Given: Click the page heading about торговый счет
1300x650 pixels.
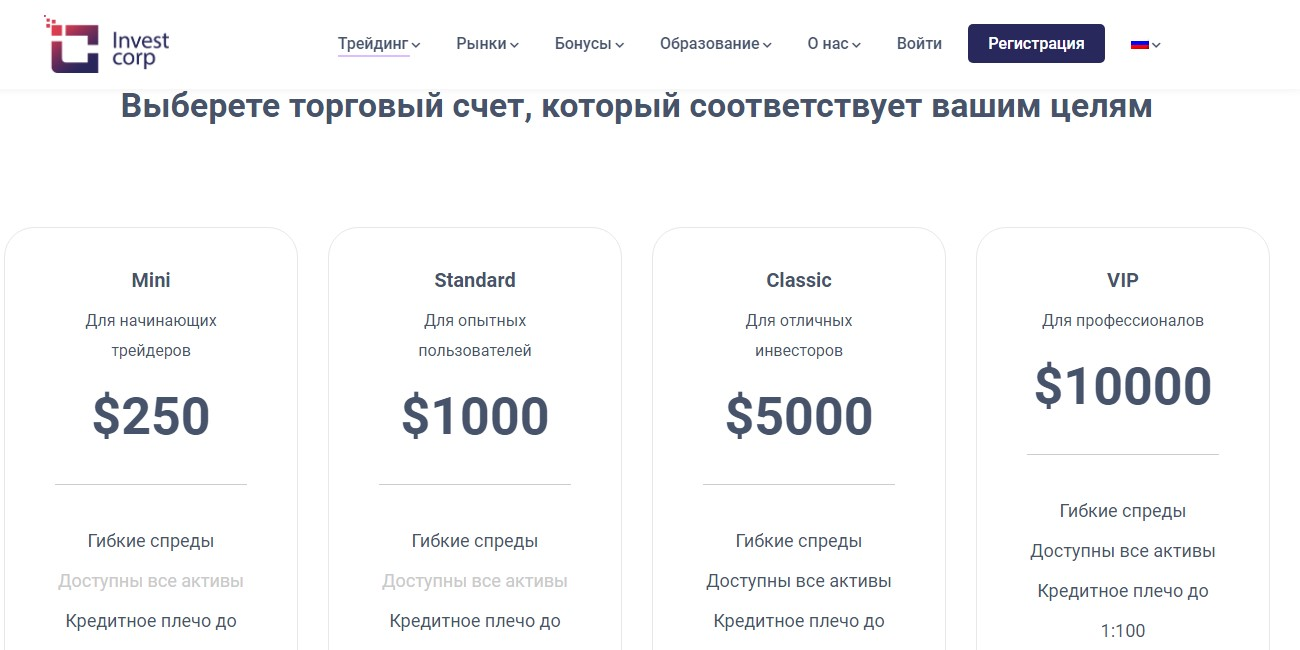Looking at the screenshot, I should click(636, 107).
